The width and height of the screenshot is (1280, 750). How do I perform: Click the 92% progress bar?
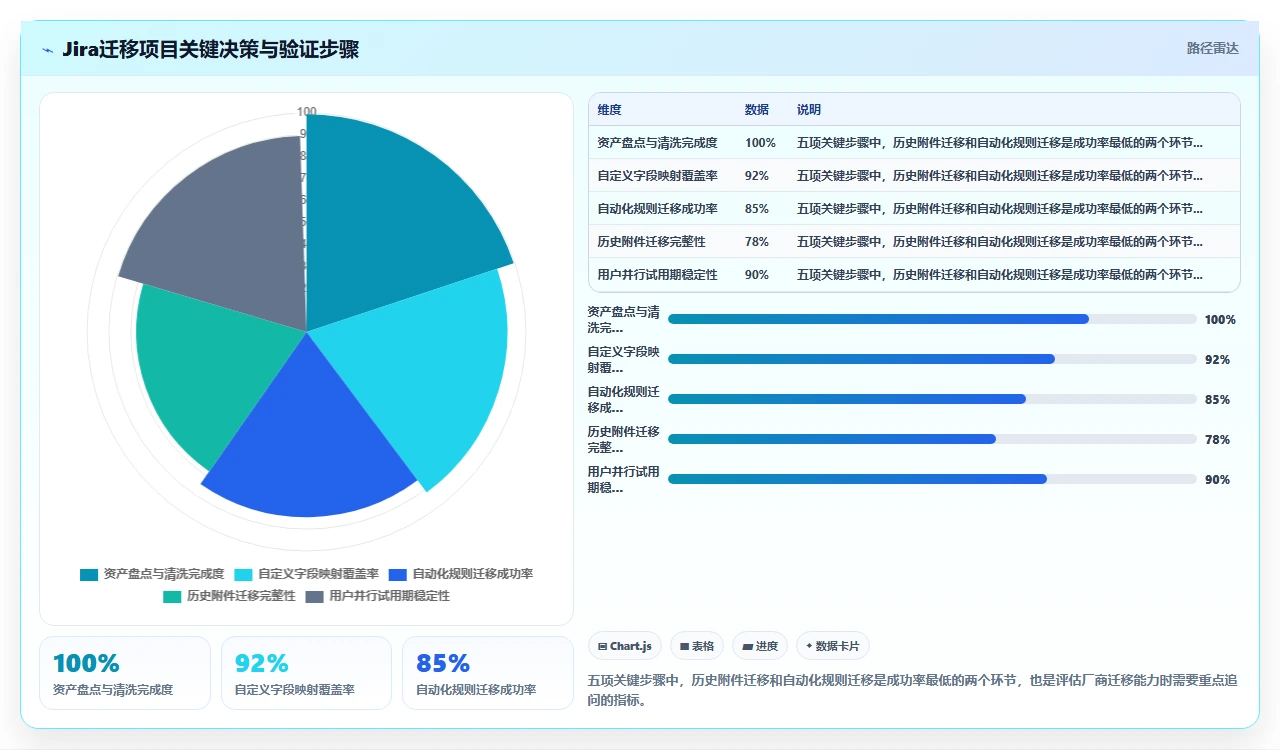pos(932,359)
